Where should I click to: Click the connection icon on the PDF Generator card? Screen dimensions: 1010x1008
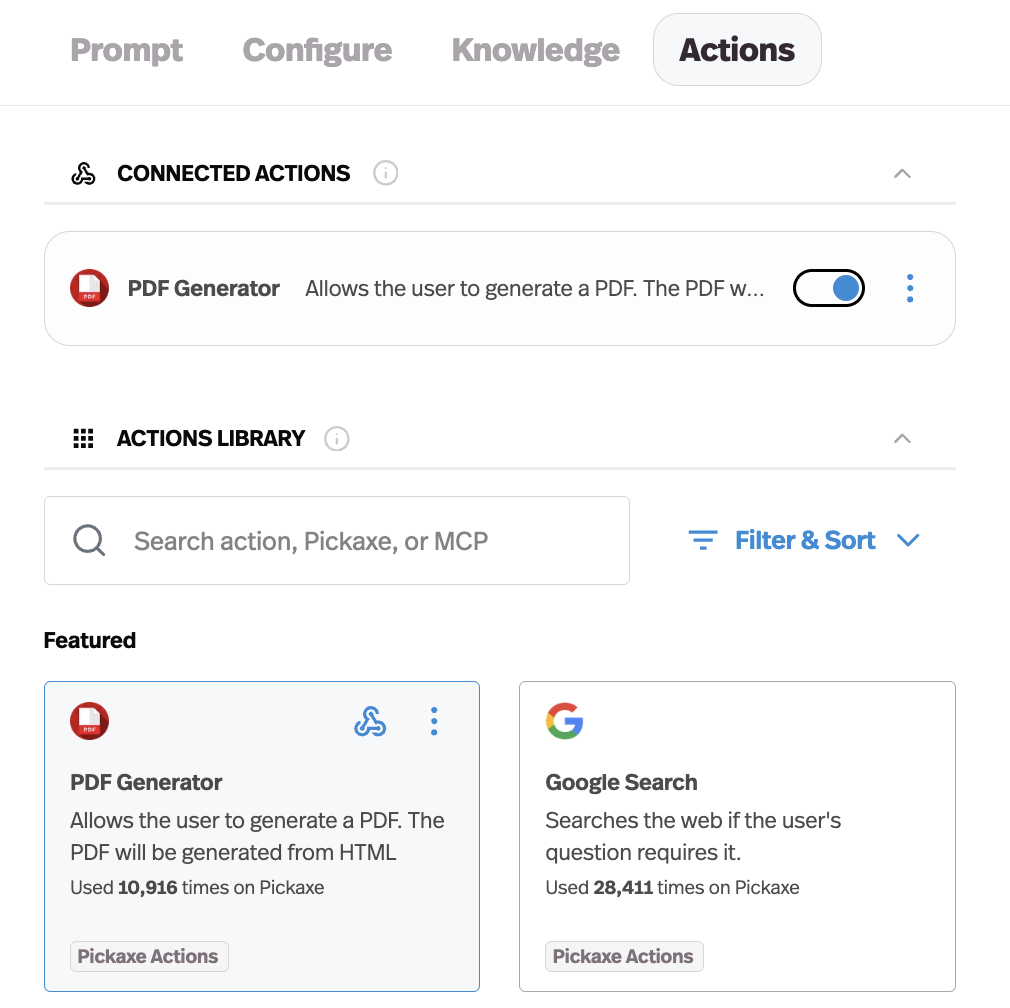[x=370, y=720]
